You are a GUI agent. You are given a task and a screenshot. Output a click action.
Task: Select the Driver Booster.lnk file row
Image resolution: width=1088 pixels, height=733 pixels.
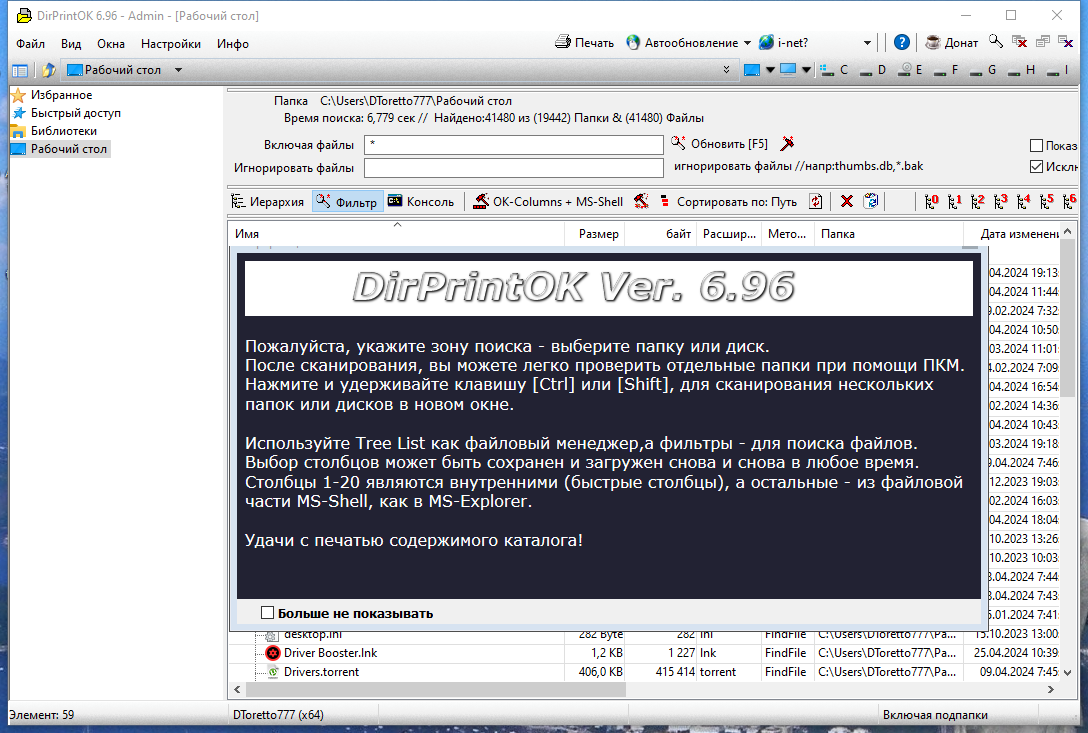(645, 653)
